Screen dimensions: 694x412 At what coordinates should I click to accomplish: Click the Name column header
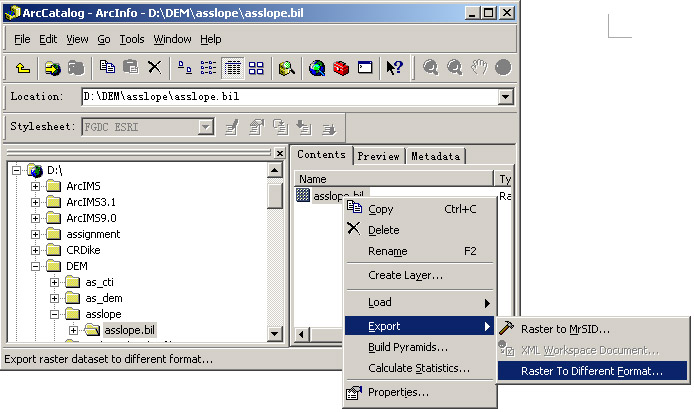click(x=393, y=179)
